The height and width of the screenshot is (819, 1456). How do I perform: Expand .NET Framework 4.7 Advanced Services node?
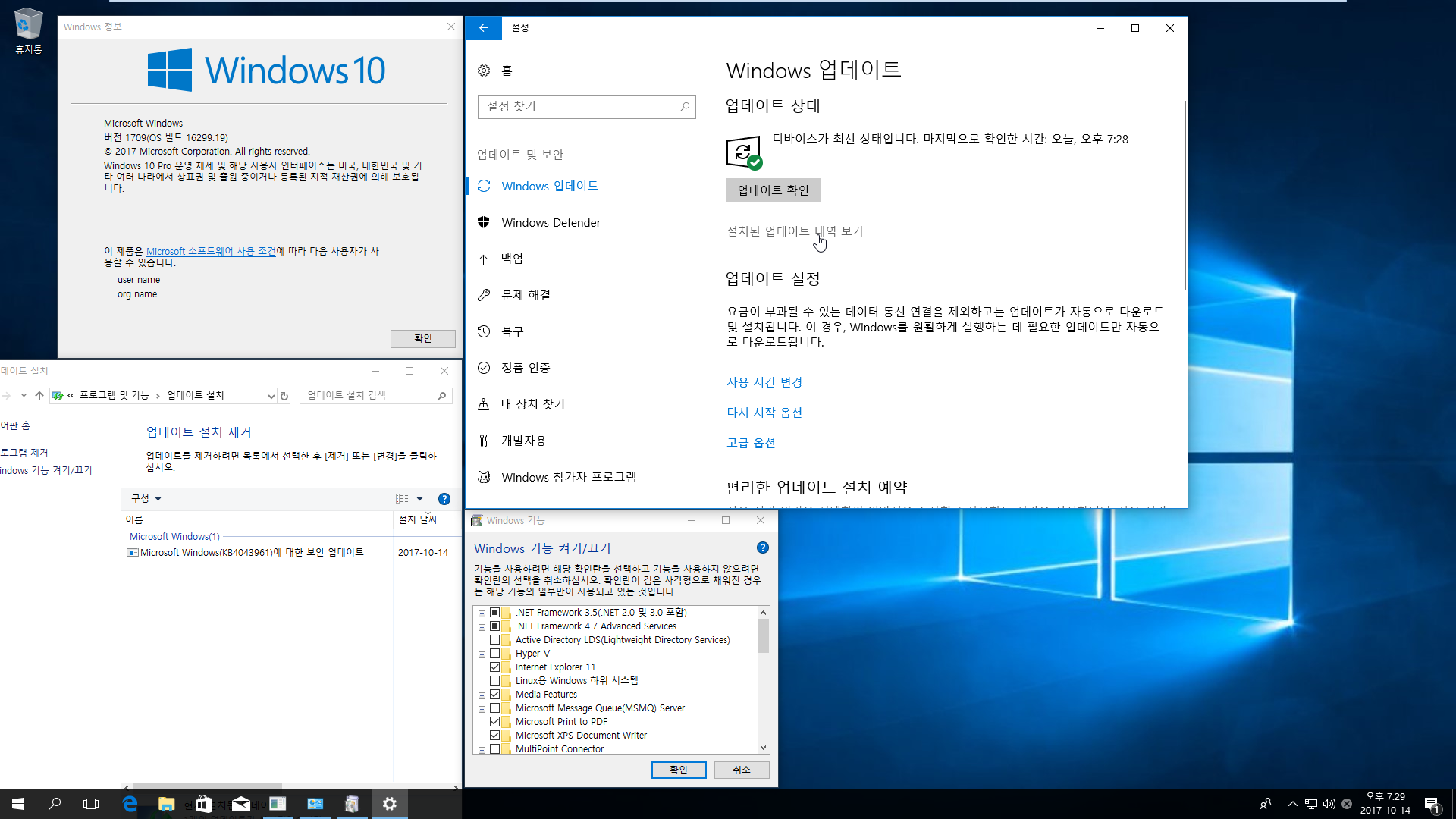(x=482, y=627)
